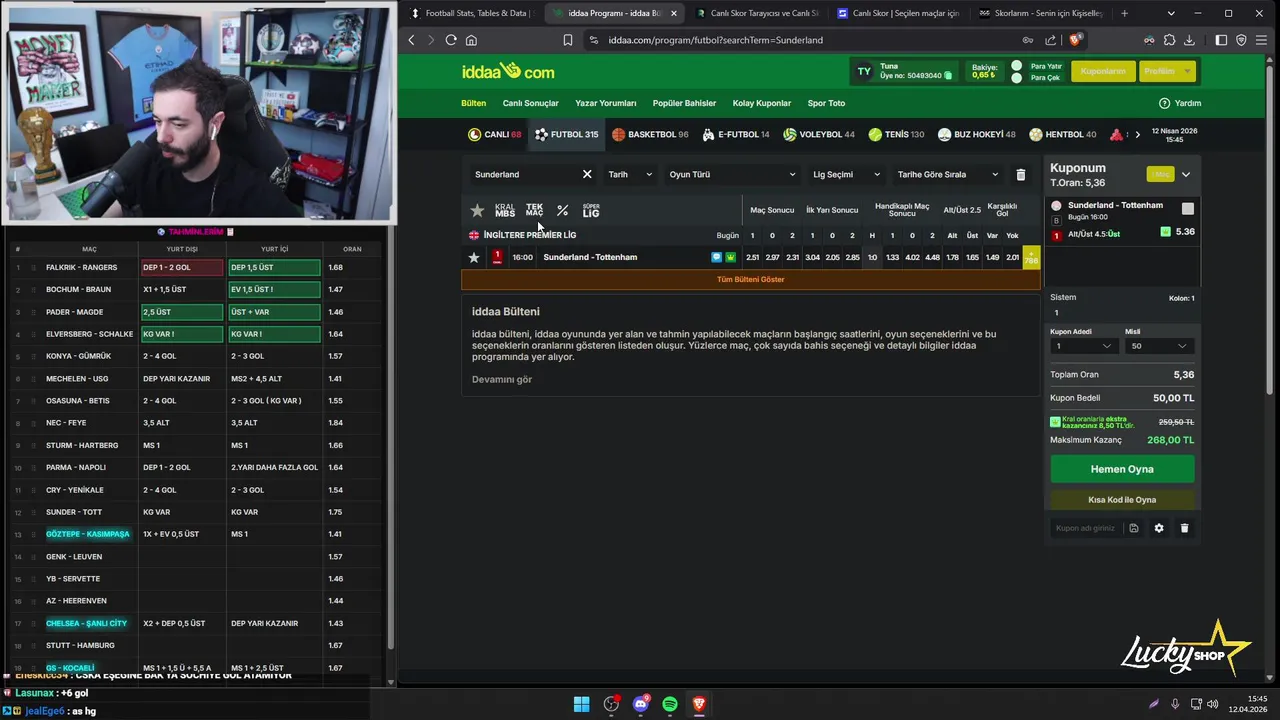Select BUZ HOKEYİ 48 sport tab
The width and height of the screenshot is (1280, 720).
tap(976, 134)
